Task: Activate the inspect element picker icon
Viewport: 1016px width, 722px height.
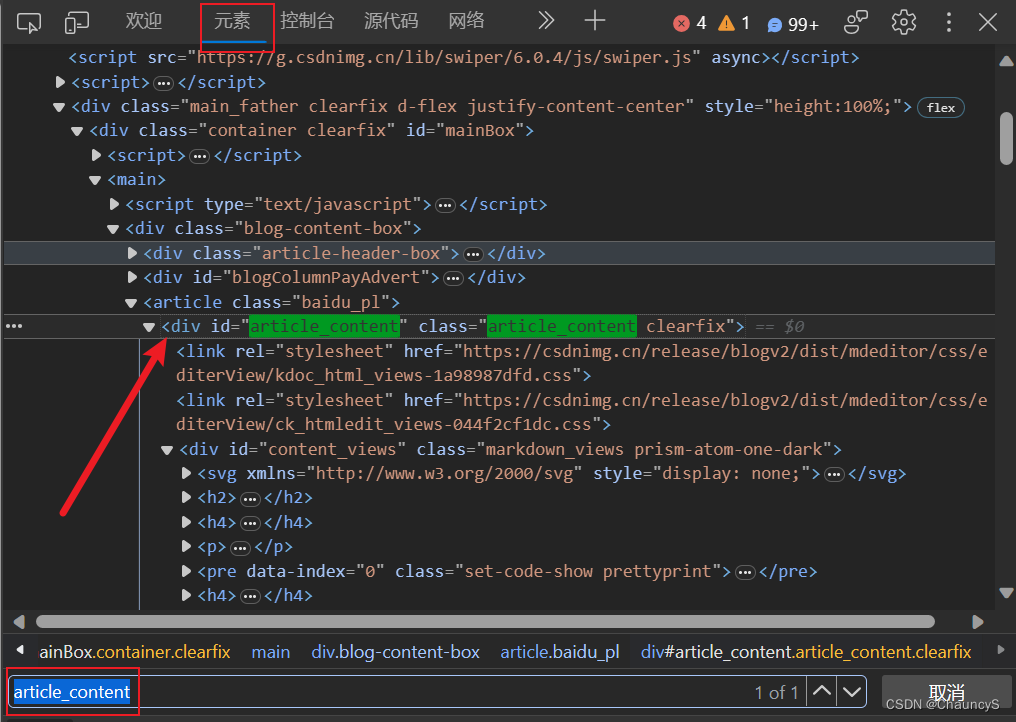Action: [29, 23]
